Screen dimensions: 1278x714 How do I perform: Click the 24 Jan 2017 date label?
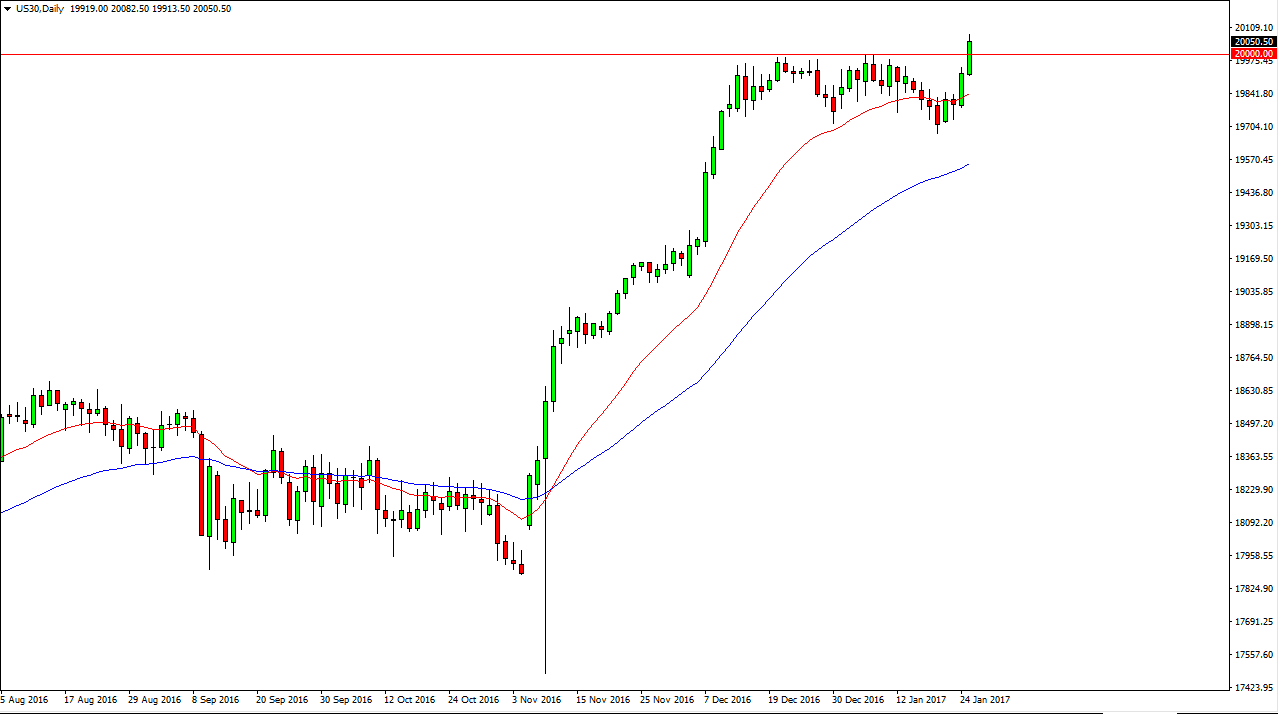coord(985,700)
